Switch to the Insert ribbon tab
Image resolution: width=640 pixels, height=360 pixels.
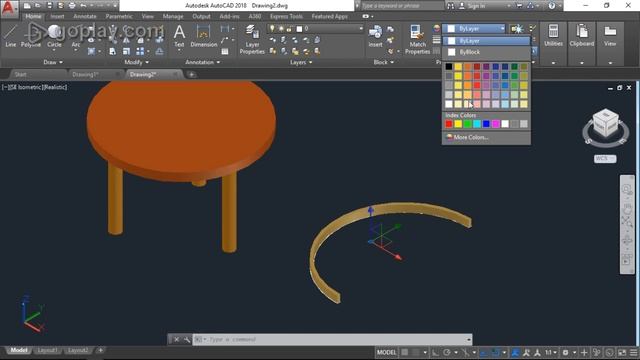[x=57, y=17]
